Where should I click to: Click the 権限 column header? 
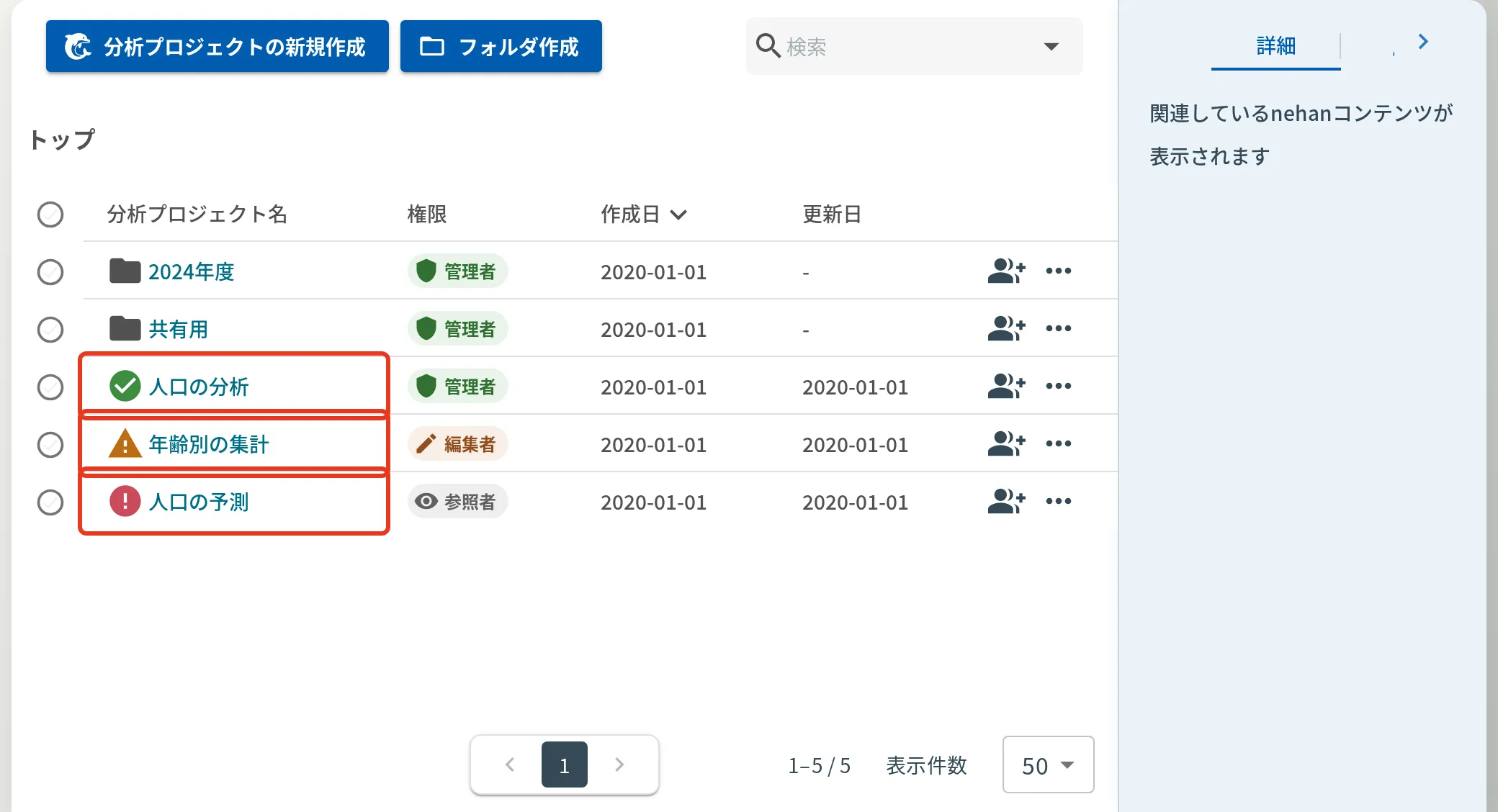pos(427,215)
